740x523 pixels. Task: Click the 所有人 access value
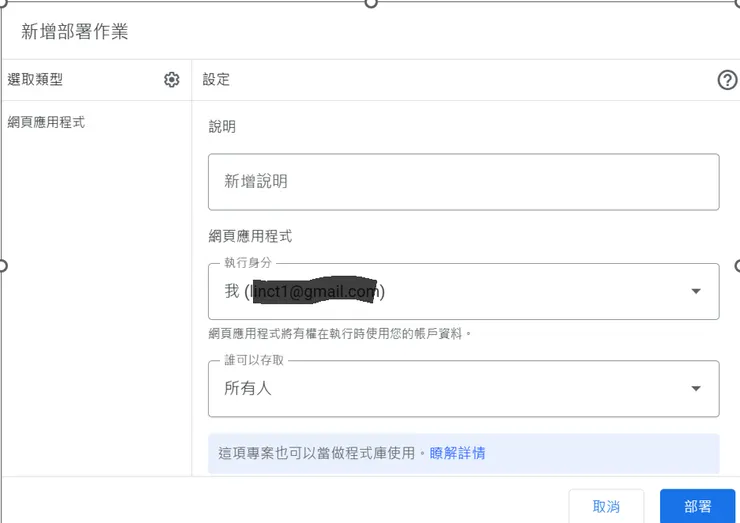click(x=248, y=389)
